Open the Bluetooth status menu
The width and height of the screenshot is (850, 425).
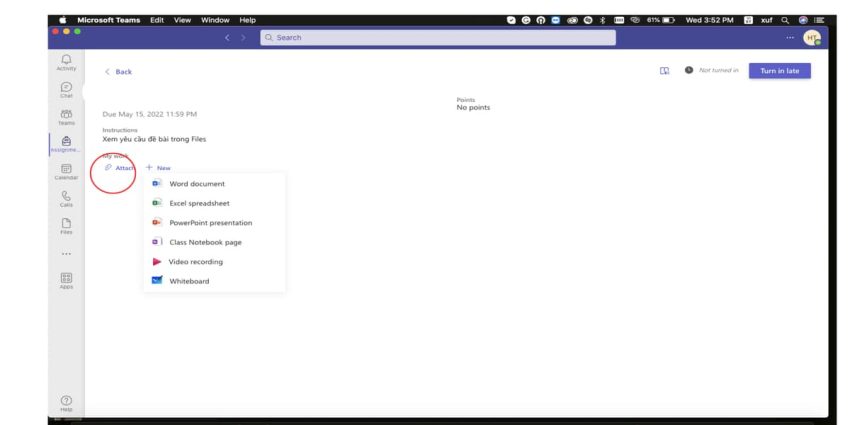pyautogui.click(x=602, y=20)
